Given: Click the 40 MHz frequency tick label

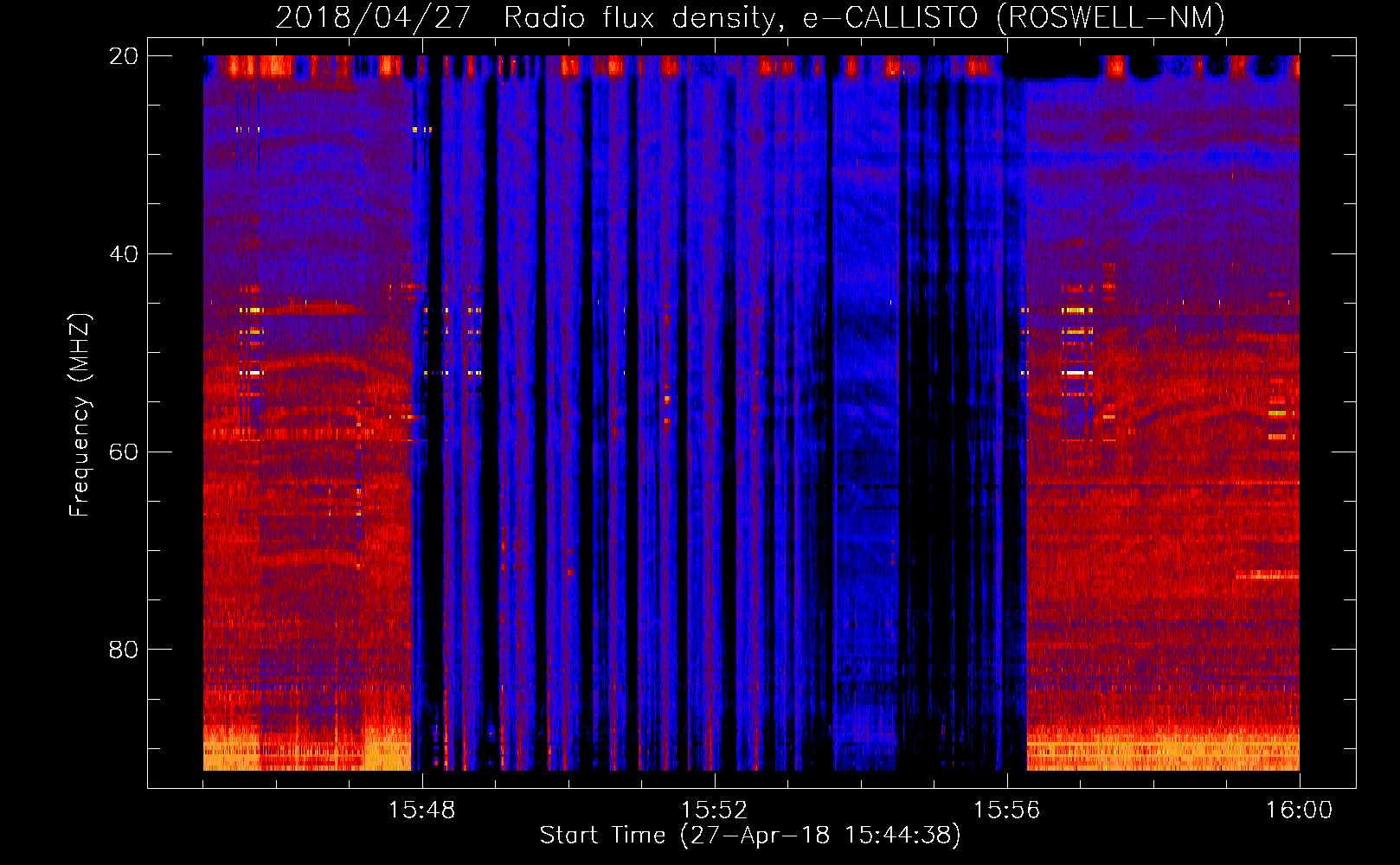Looking at the screenshot, I should tap(124, 254).
